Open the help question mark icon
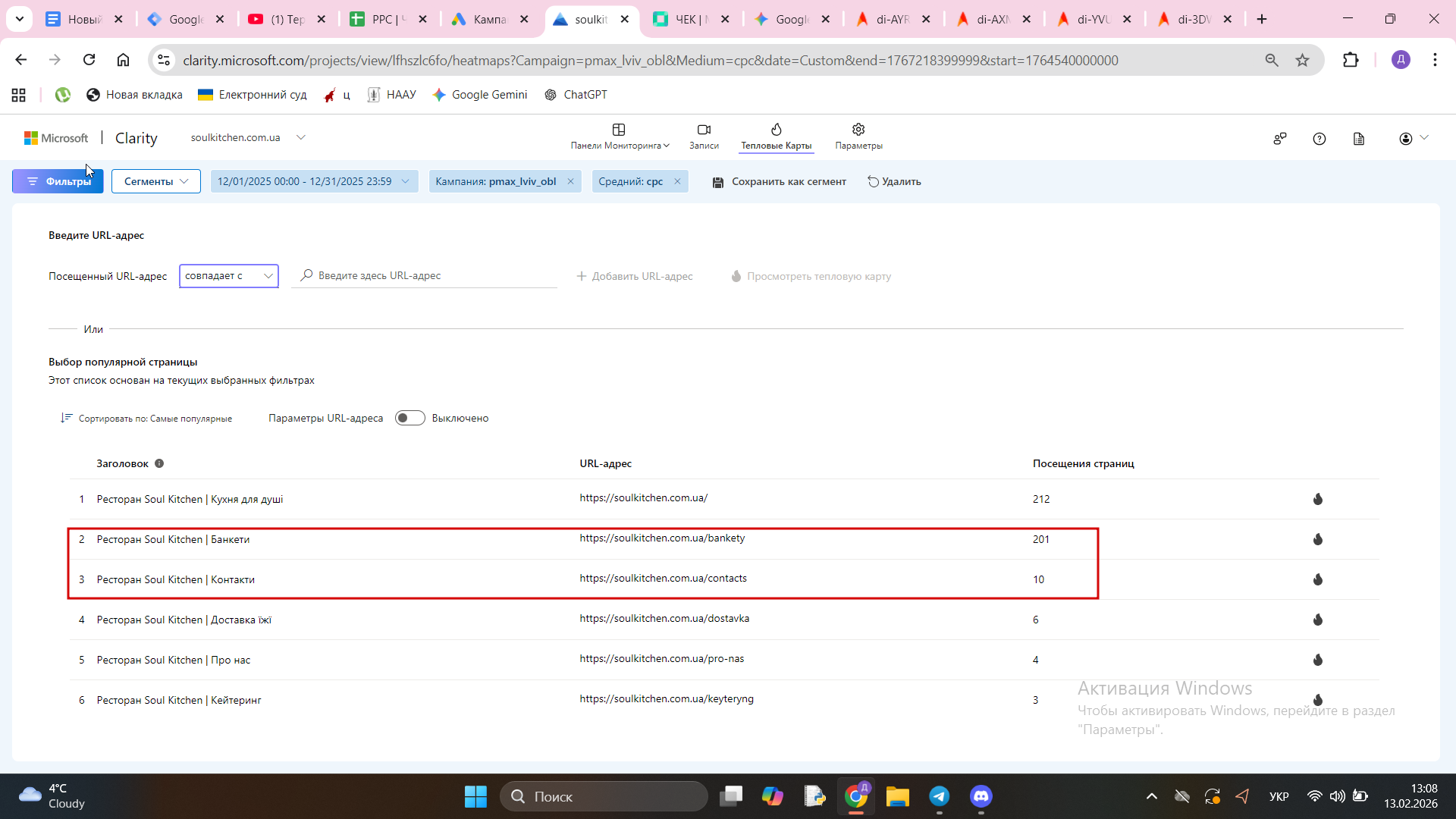The width and height of the screenshot is (1456, 819). coord(1319,139)
